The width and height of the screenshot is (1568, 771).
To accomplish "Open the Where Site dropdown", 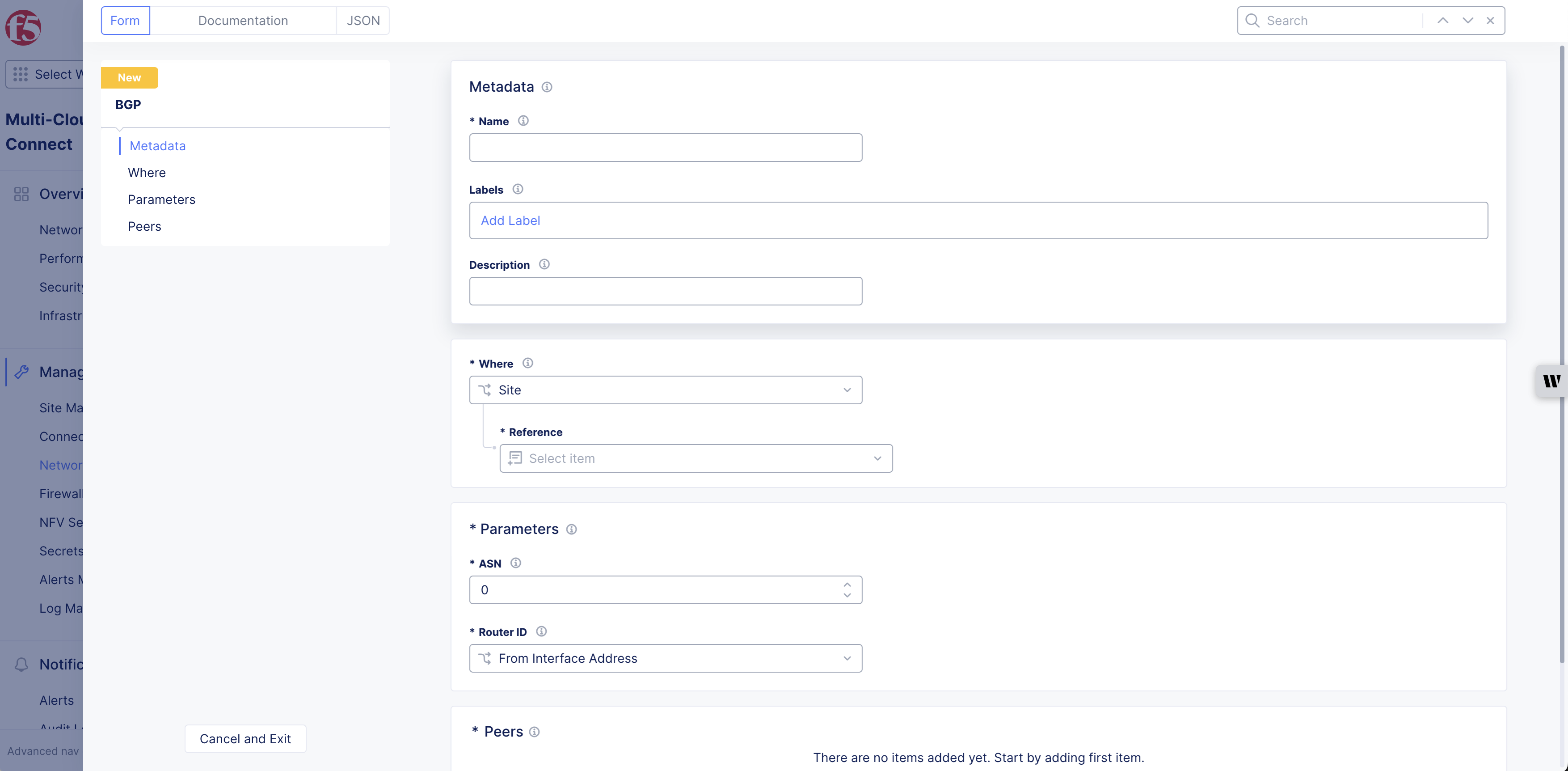I will (x=665, y=390).
